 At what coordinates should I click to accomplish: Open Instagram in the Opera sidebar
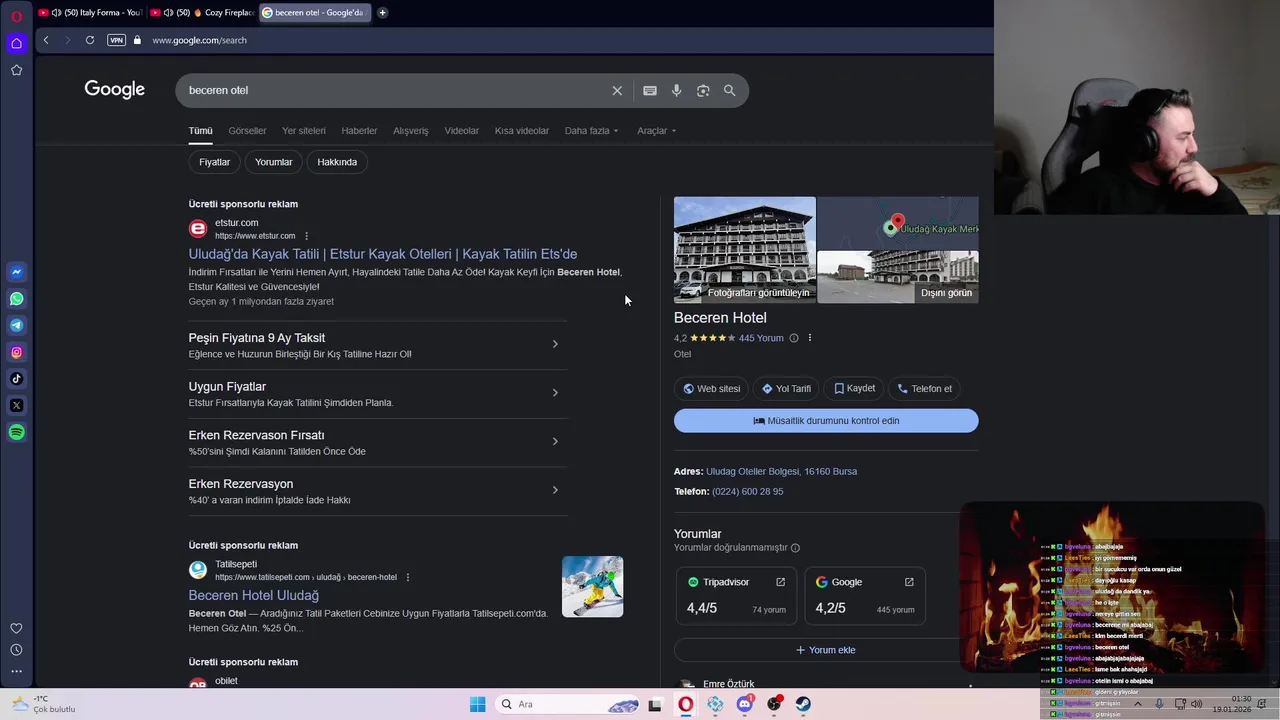tap(16, 352)
